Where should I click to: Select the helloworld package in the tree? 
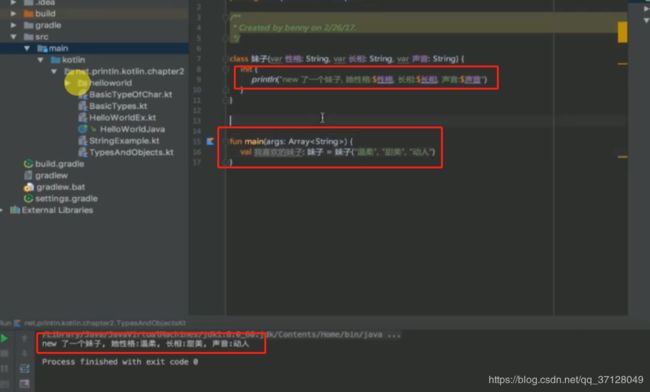pyautogui.click(x=111, y=83)
